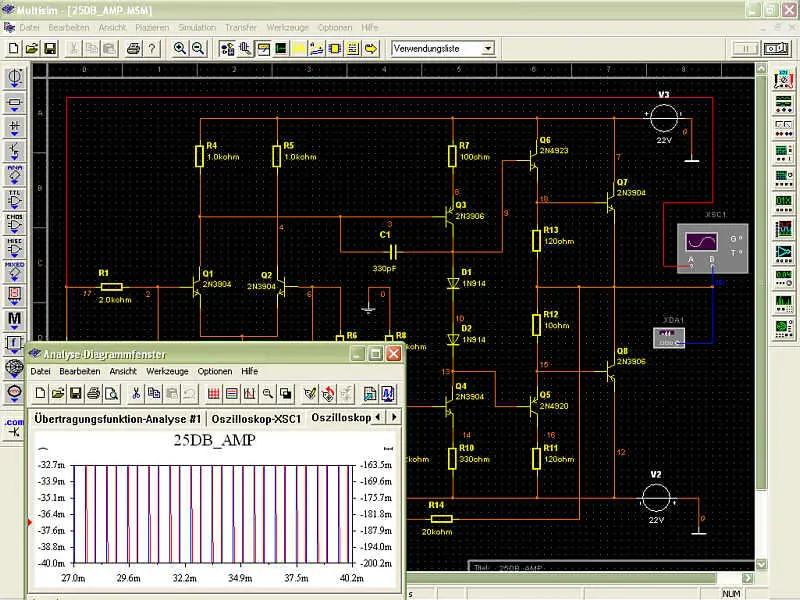Click the Zoom In magnifier icon
The height and width of the screenshot is (600, 800).
click(181, 48)
